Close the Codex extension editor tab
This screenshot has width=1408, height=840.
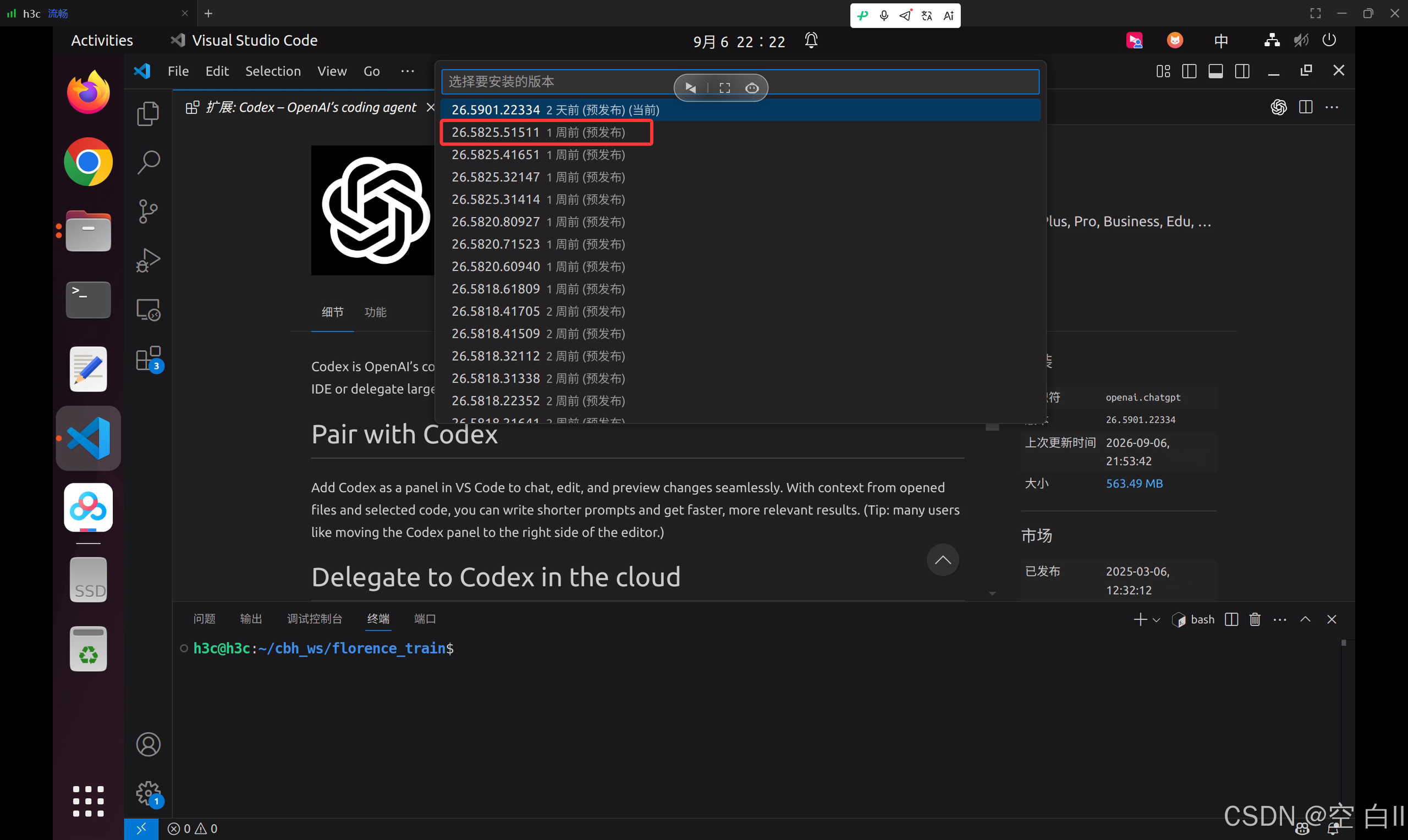click(430, 107)
